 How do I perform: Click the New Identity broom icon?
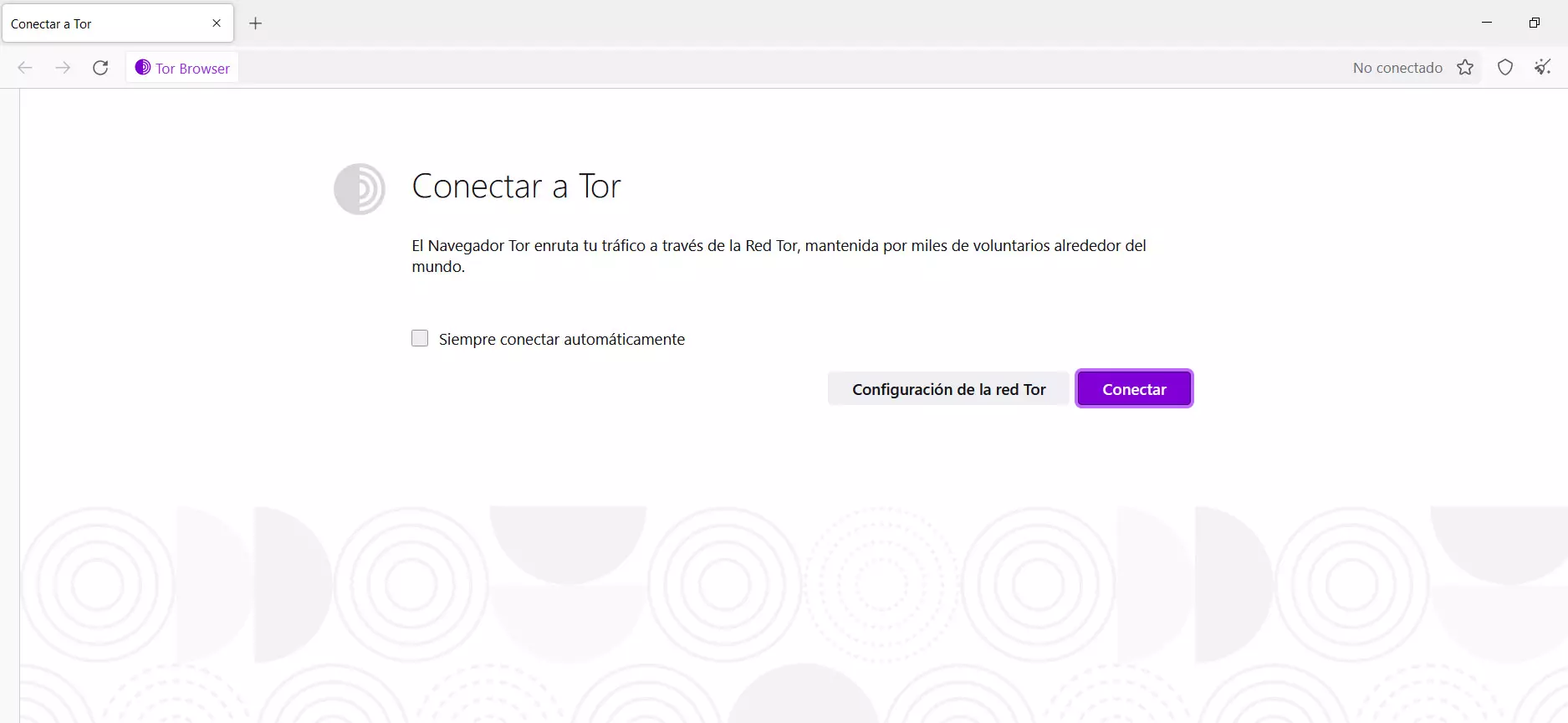pos(1543,68)
